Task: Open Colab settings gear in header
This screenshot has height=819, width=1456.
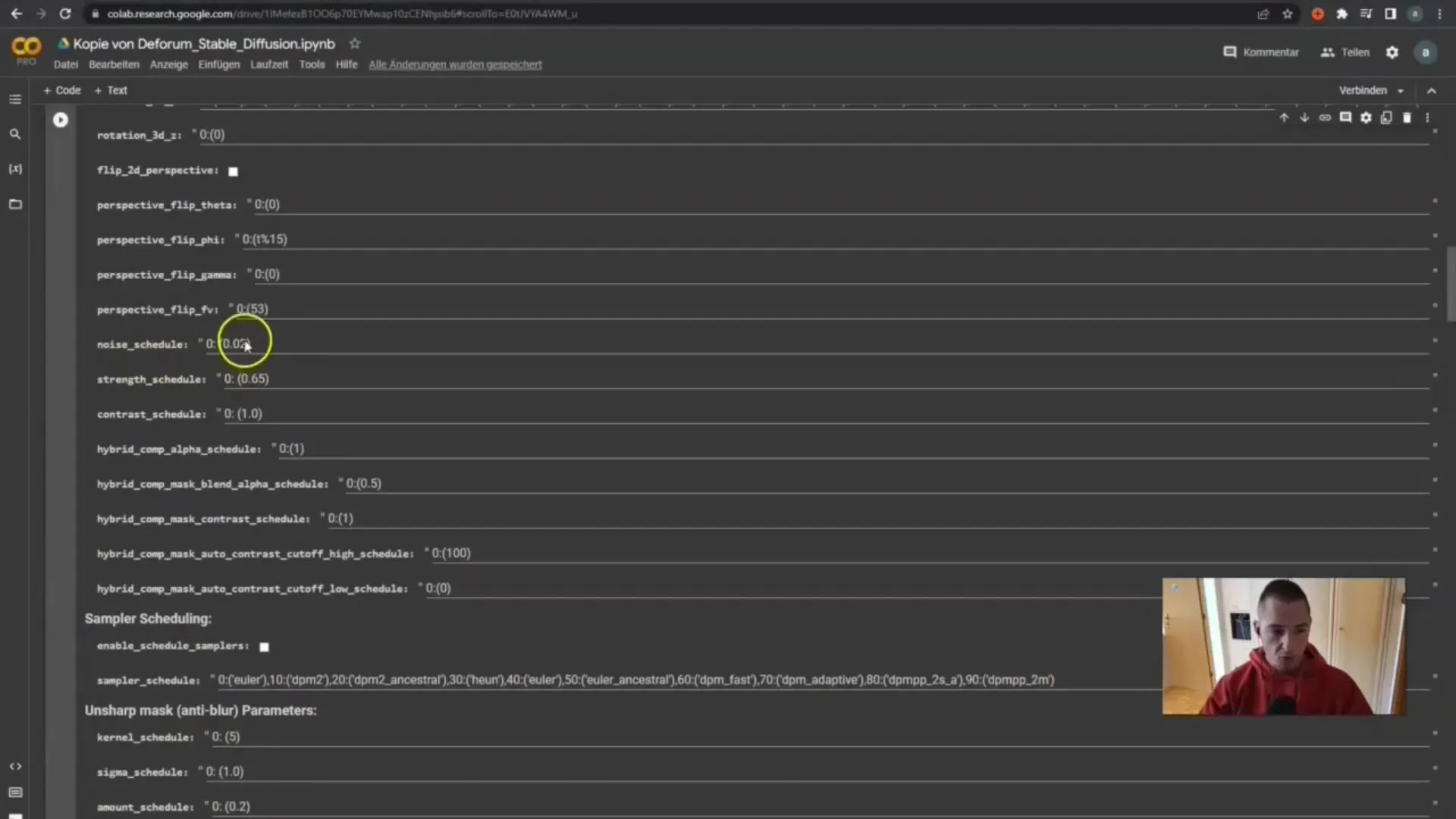Action: coord(1392,52)
